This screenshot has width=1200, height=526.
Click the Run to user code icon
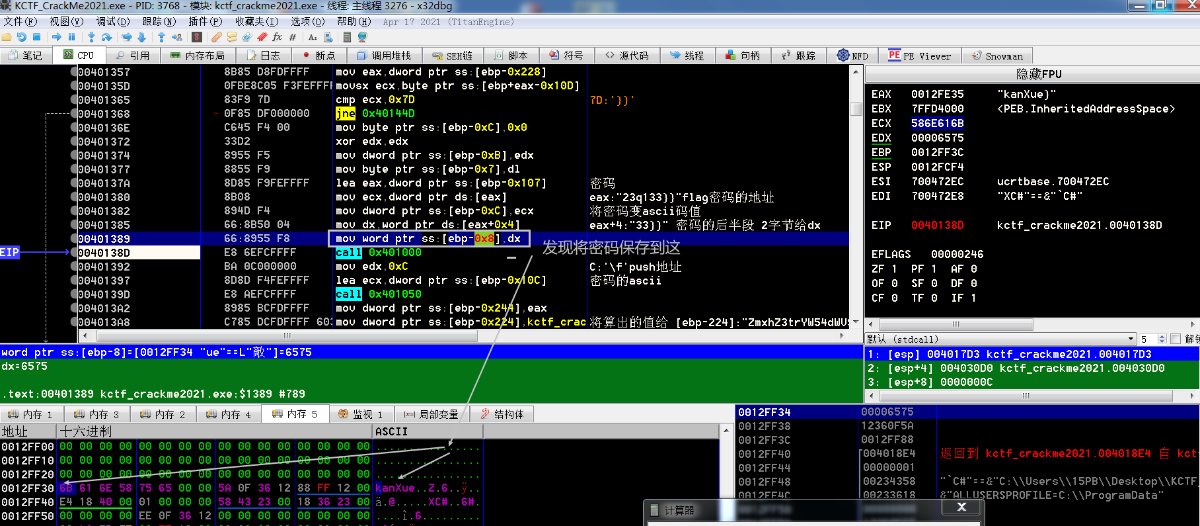coord(177,37)
